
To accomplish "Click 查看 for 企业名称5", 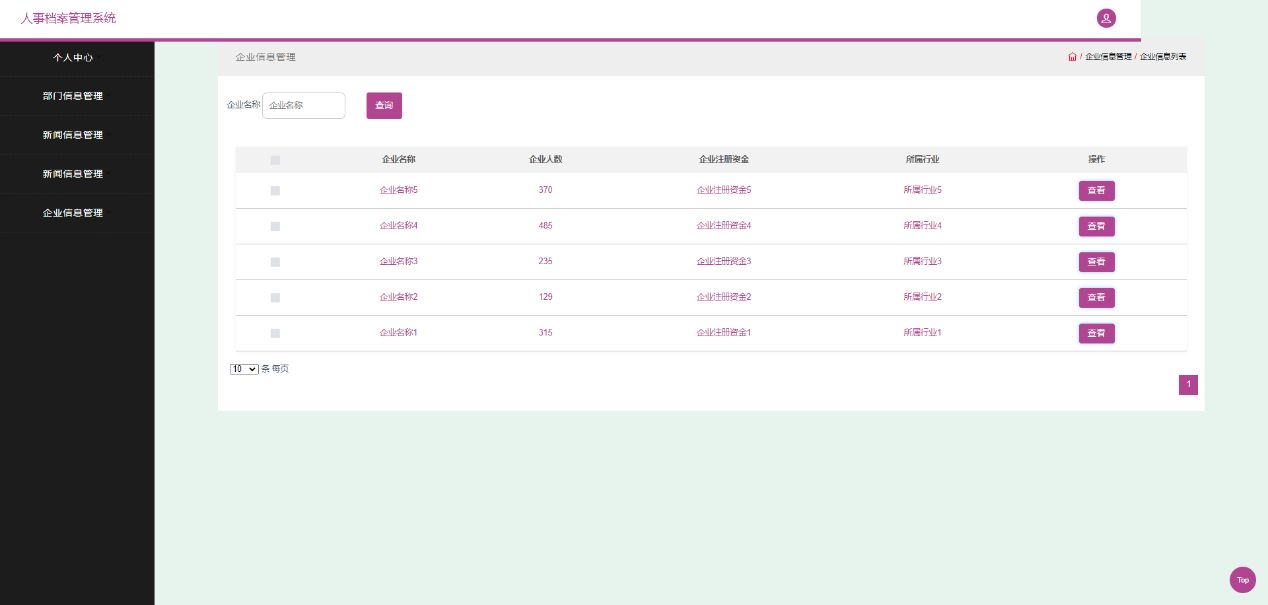I will pos(1096,190).
